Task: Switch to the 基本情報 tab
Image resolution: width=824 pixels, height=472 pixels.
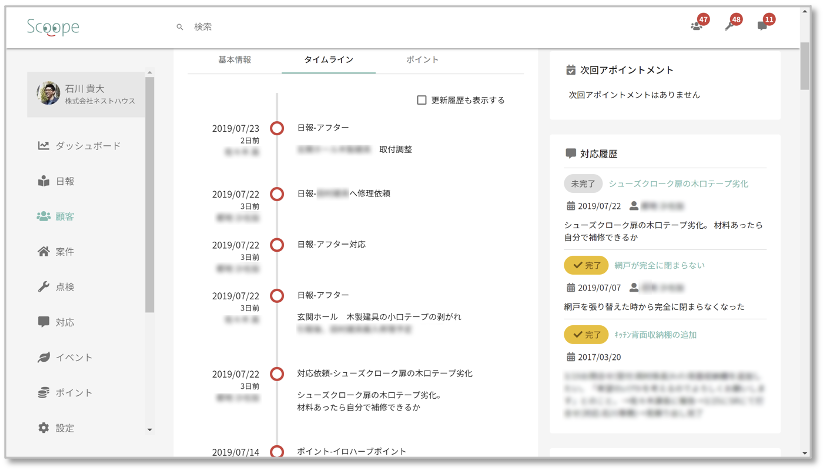Action: pyautogui.click(x=235, y=60)
